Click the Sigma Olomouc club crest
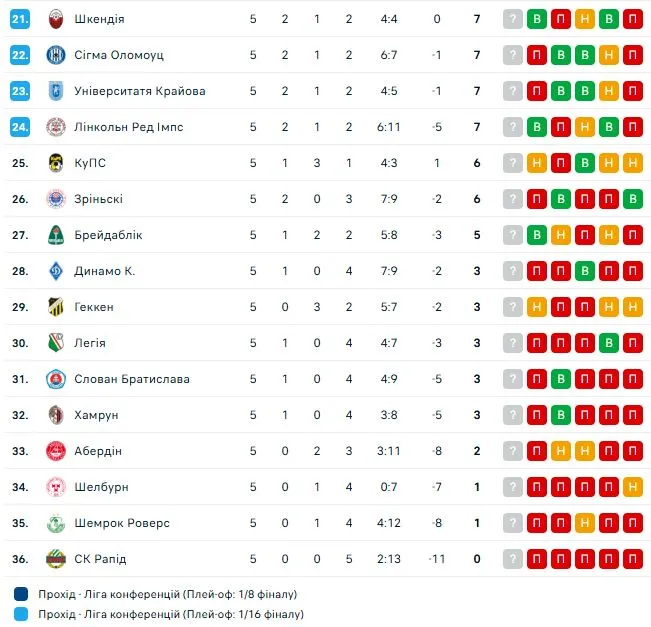This screenshot has width=651, height=627. tap(55, 55)
